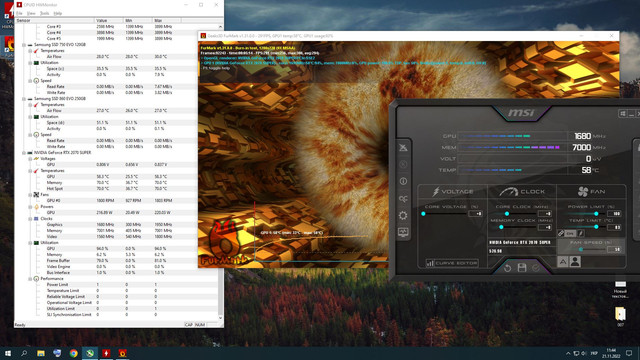Image resolution: width=640 pixels, height=360 pixels.
Task: Click the Curve Editor bar-chart icon
Action: [x=430, y=263]
